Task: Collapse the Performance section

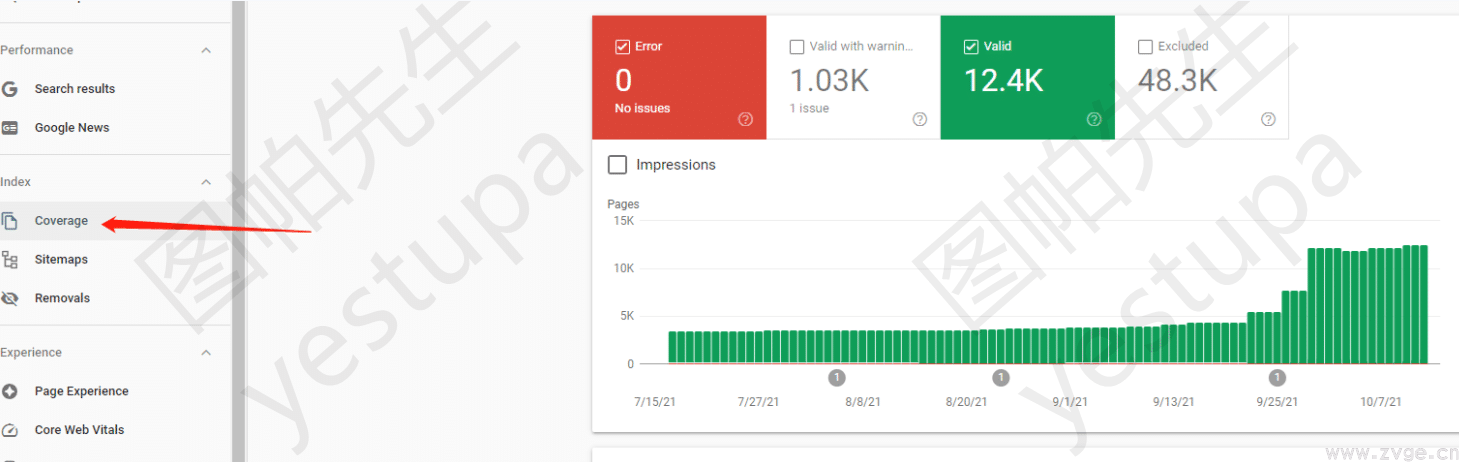Action: click(x=206, y=50)
